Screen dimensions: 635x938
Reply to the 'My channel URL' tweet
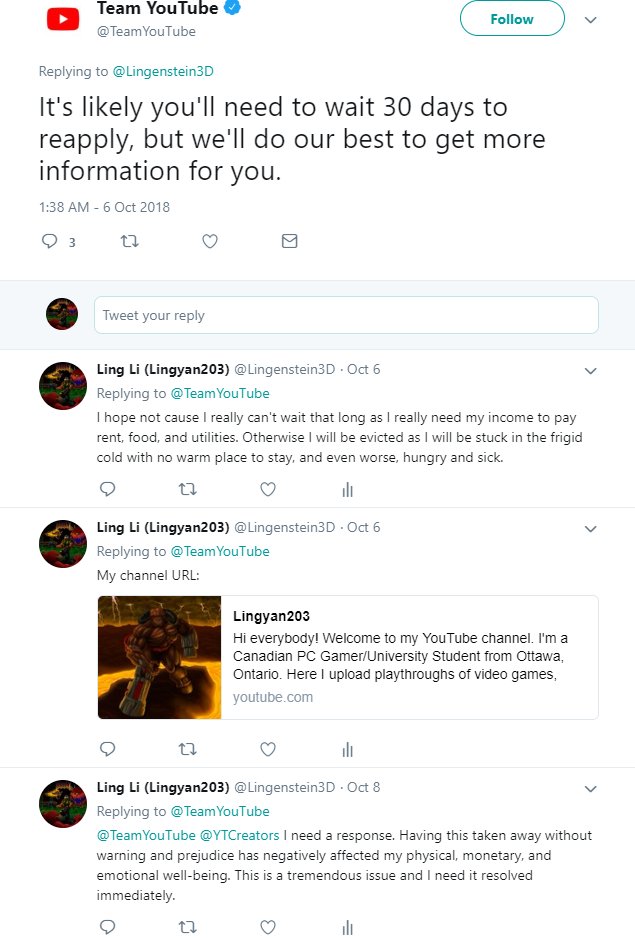[x=108, y=749]
